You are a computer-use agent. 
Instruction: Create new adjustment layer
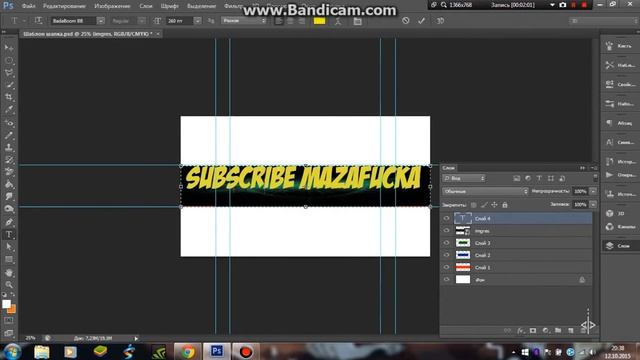pos(545,331)
